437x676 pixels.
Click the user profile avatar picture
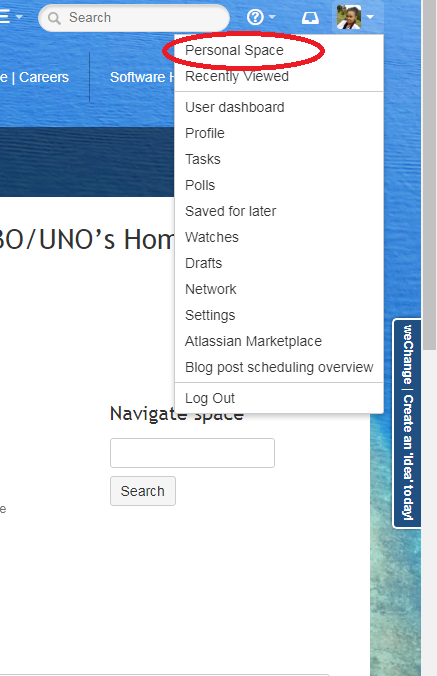349,17
